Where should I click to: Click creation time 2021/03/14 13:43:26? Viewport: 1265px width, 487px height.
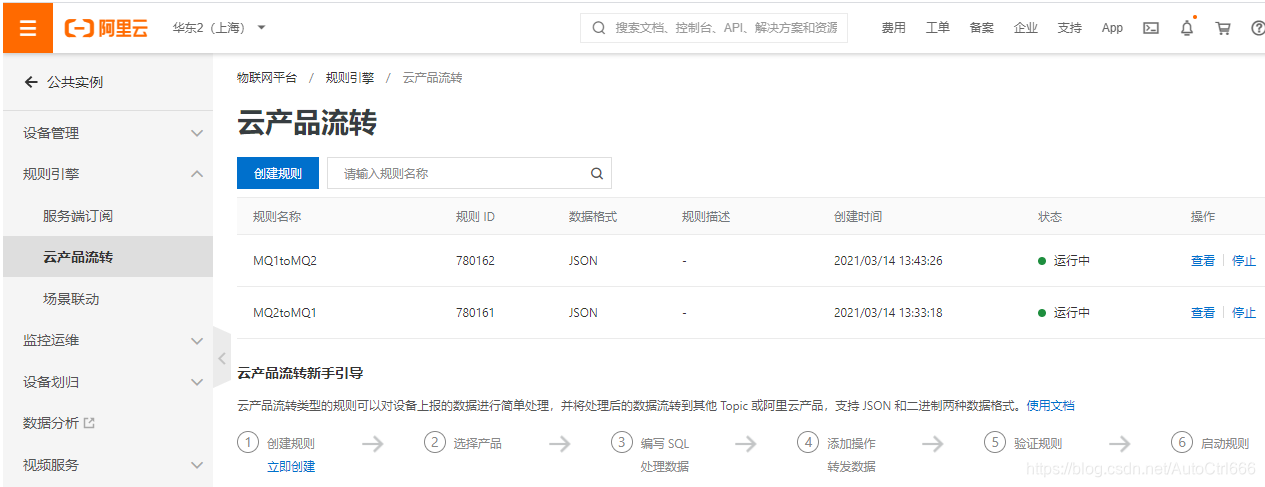click(888, 261)
